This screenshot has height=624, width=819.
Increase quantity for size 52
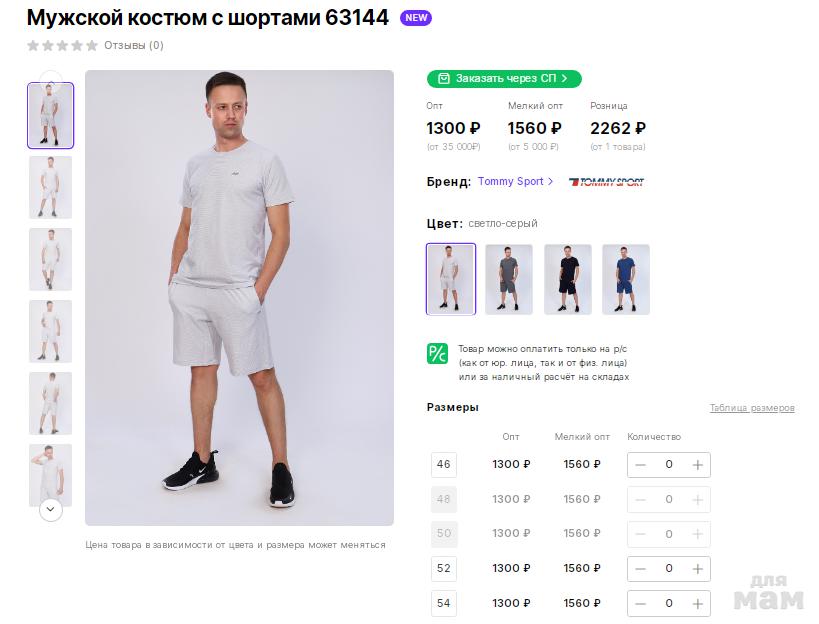697,569
